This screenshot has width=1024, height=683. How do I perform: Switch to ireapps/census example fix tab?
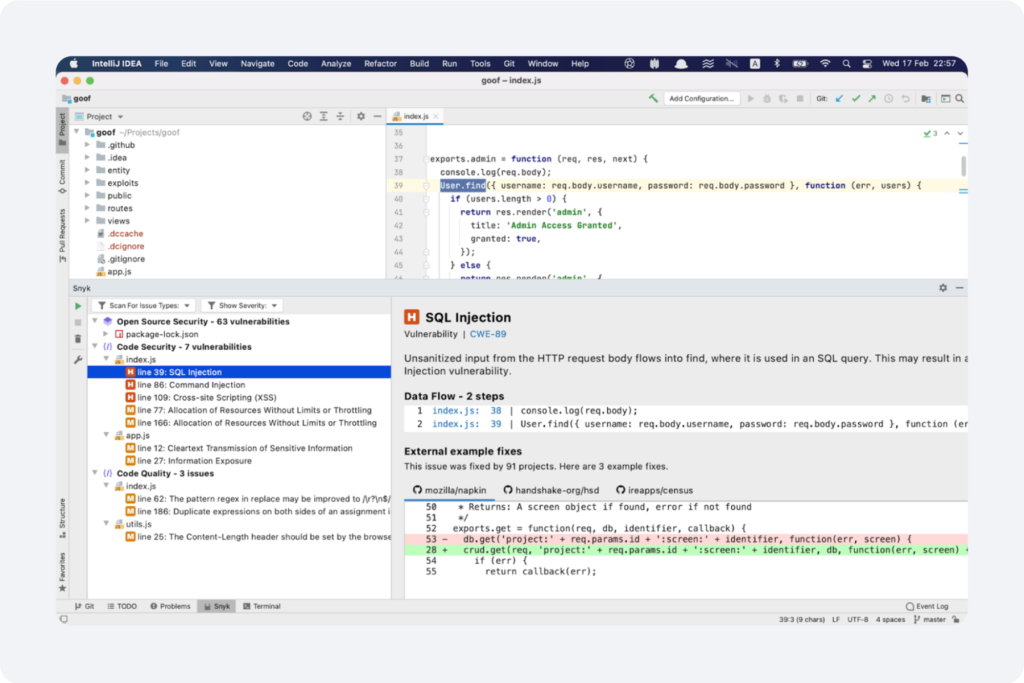(x=654, y=490)
